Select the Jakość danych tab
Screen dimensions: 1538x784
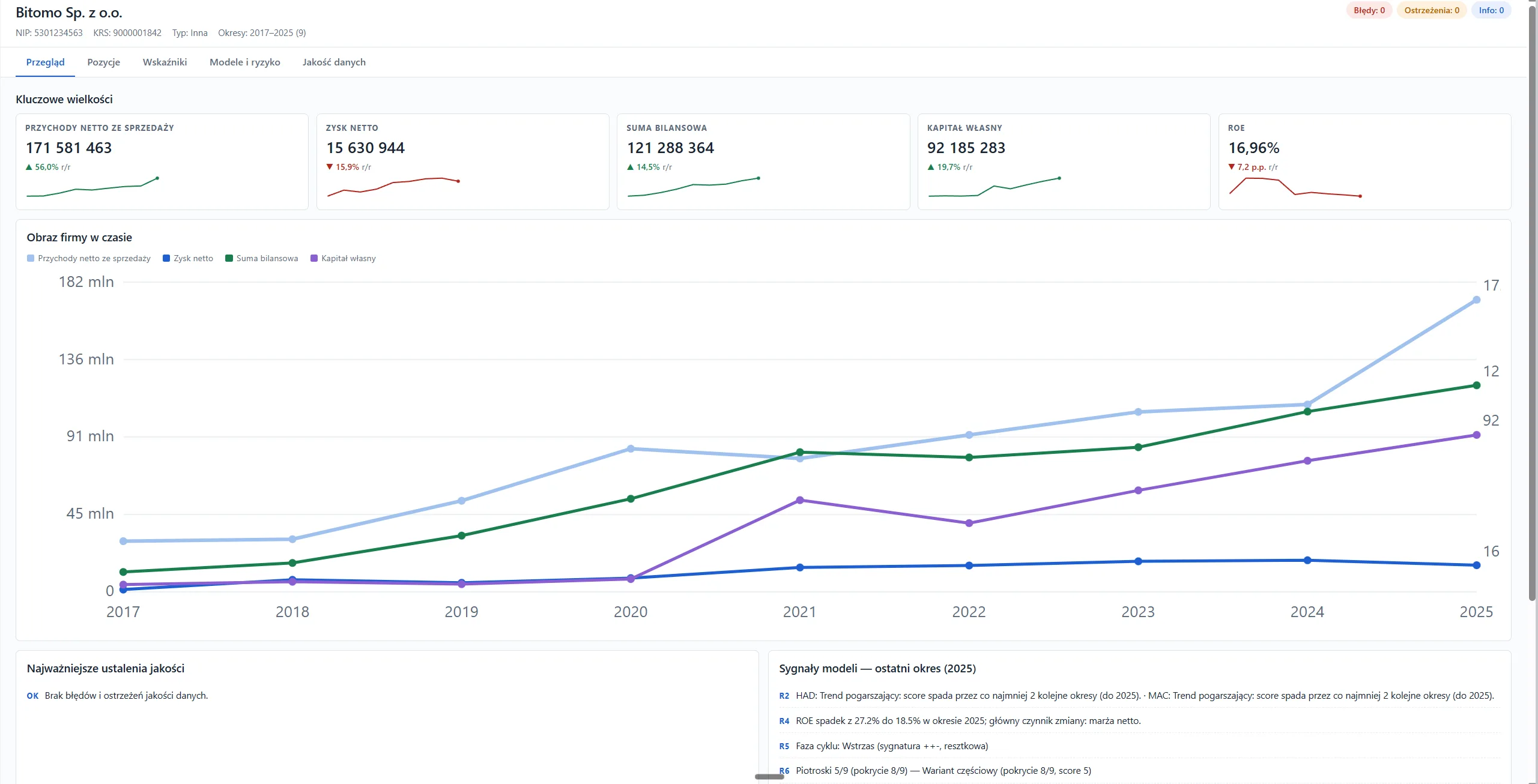[334, 62]
